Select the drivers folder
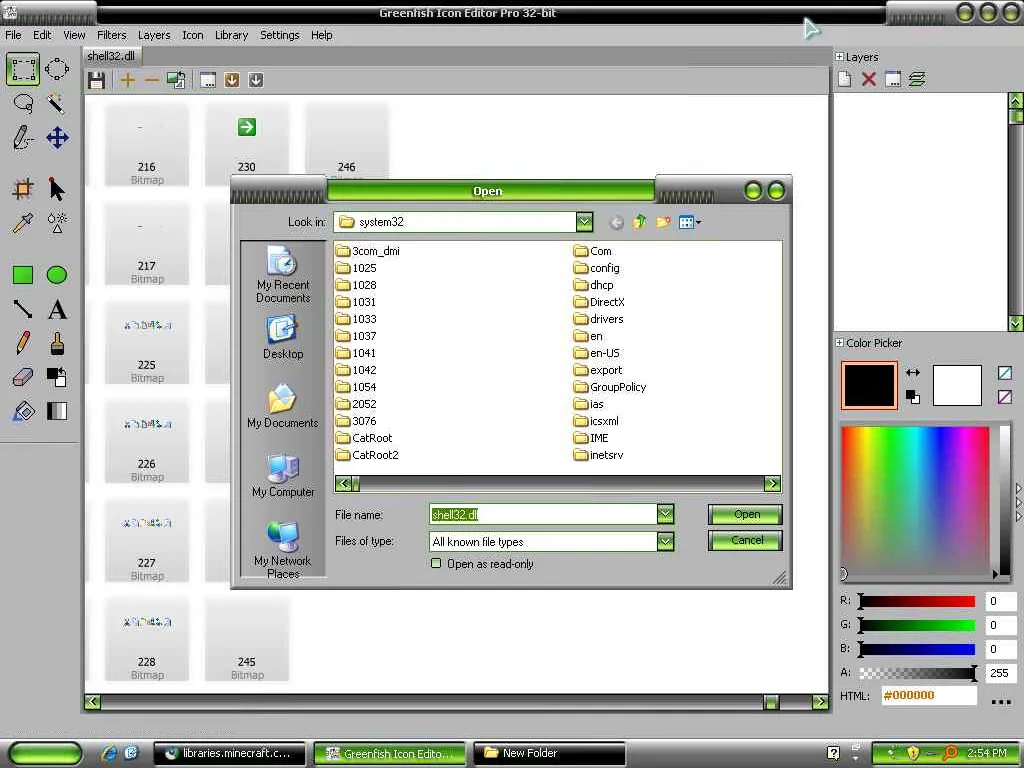 (599, 319)
